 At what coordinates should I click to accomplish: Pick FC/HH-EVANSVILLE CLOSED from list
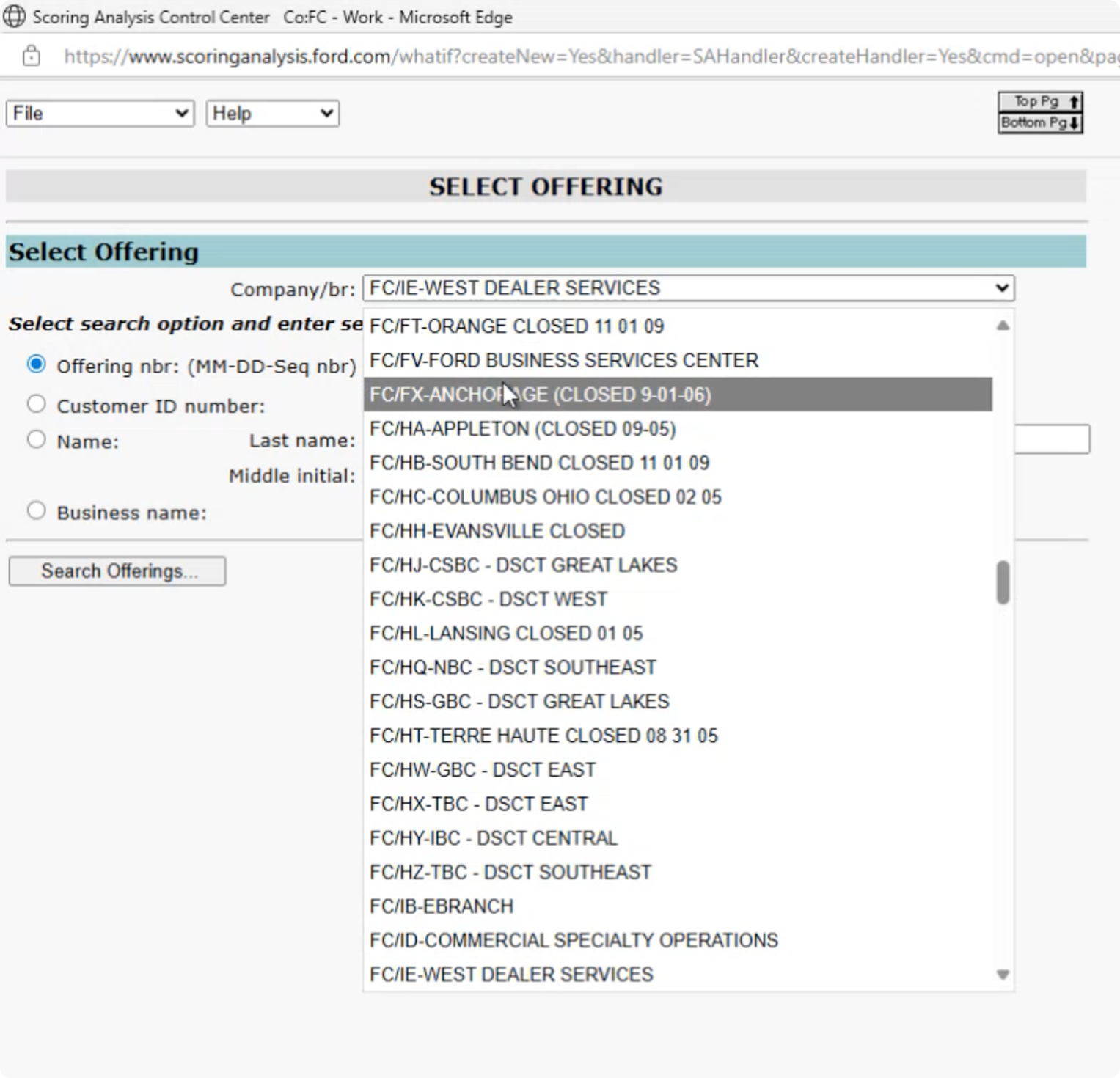click(678, 531)
